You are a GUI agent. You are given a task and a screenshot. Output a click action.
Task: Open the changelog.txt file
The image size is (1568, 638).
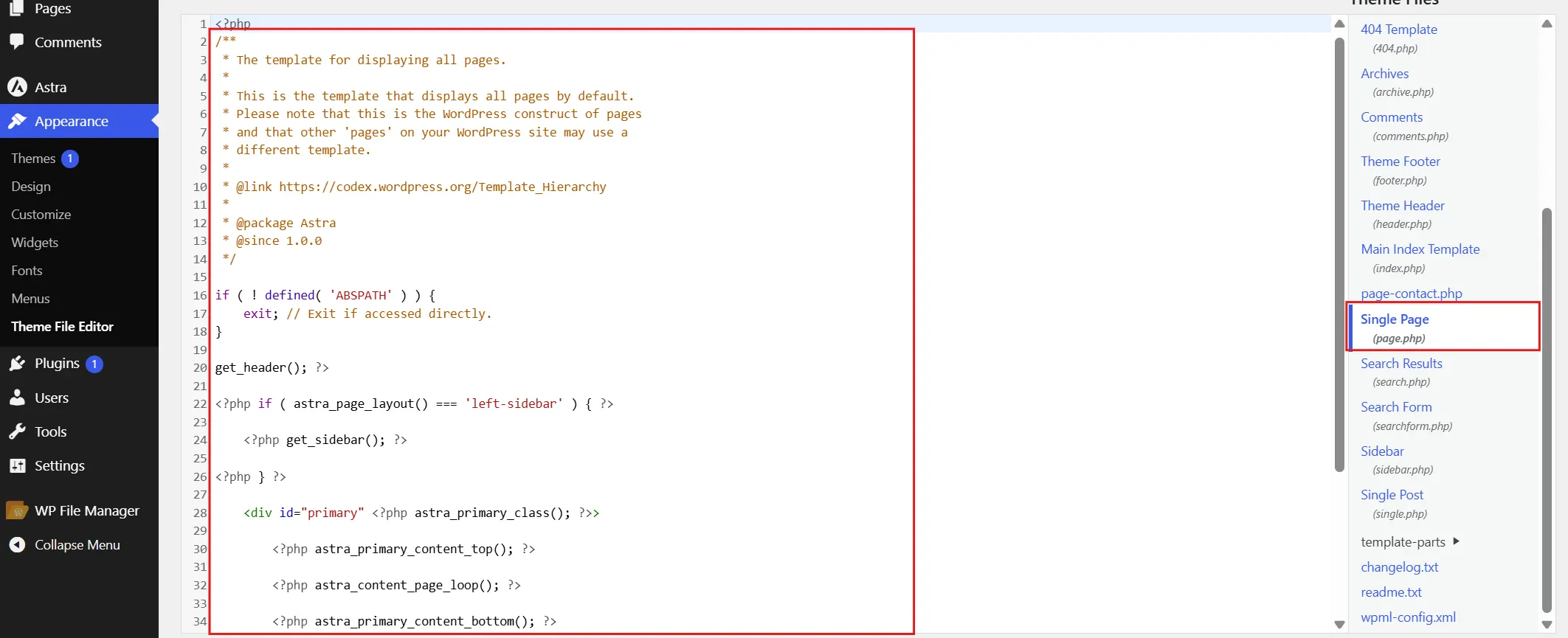1400,567
